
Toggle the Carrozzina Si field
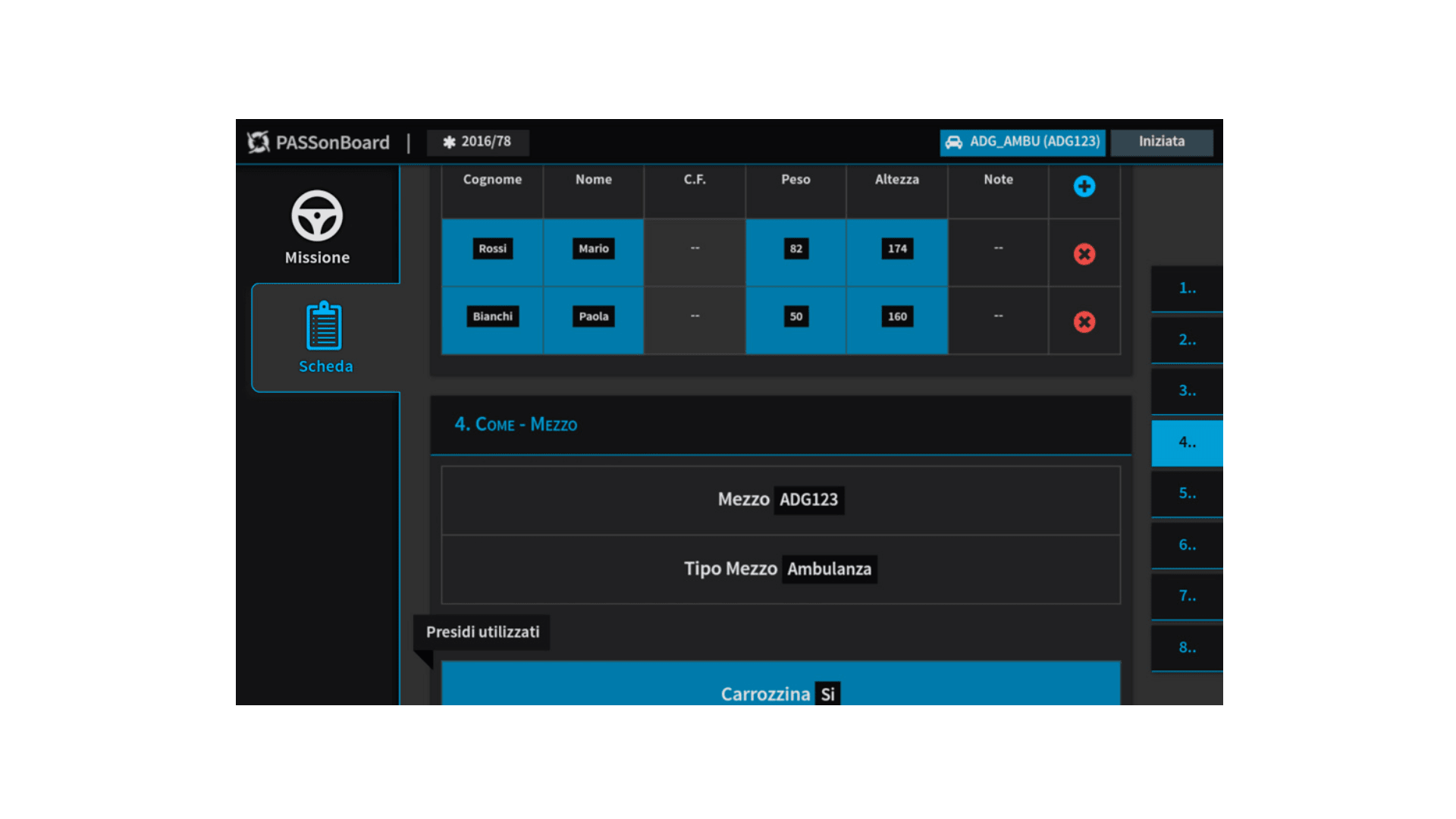click(x=827, y=694)
